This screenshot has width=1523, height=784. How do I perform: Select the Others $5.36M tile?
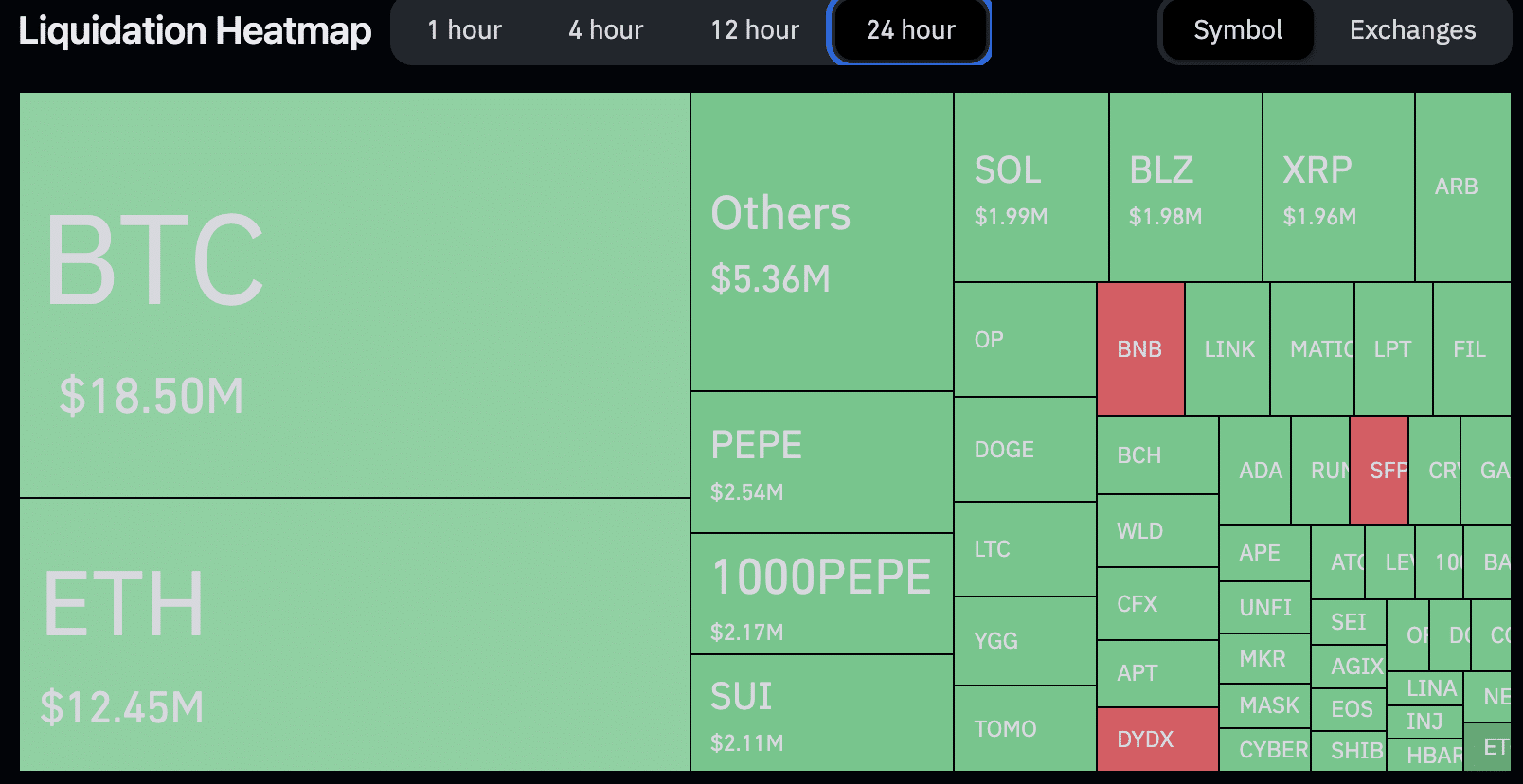tap(821, 241)
